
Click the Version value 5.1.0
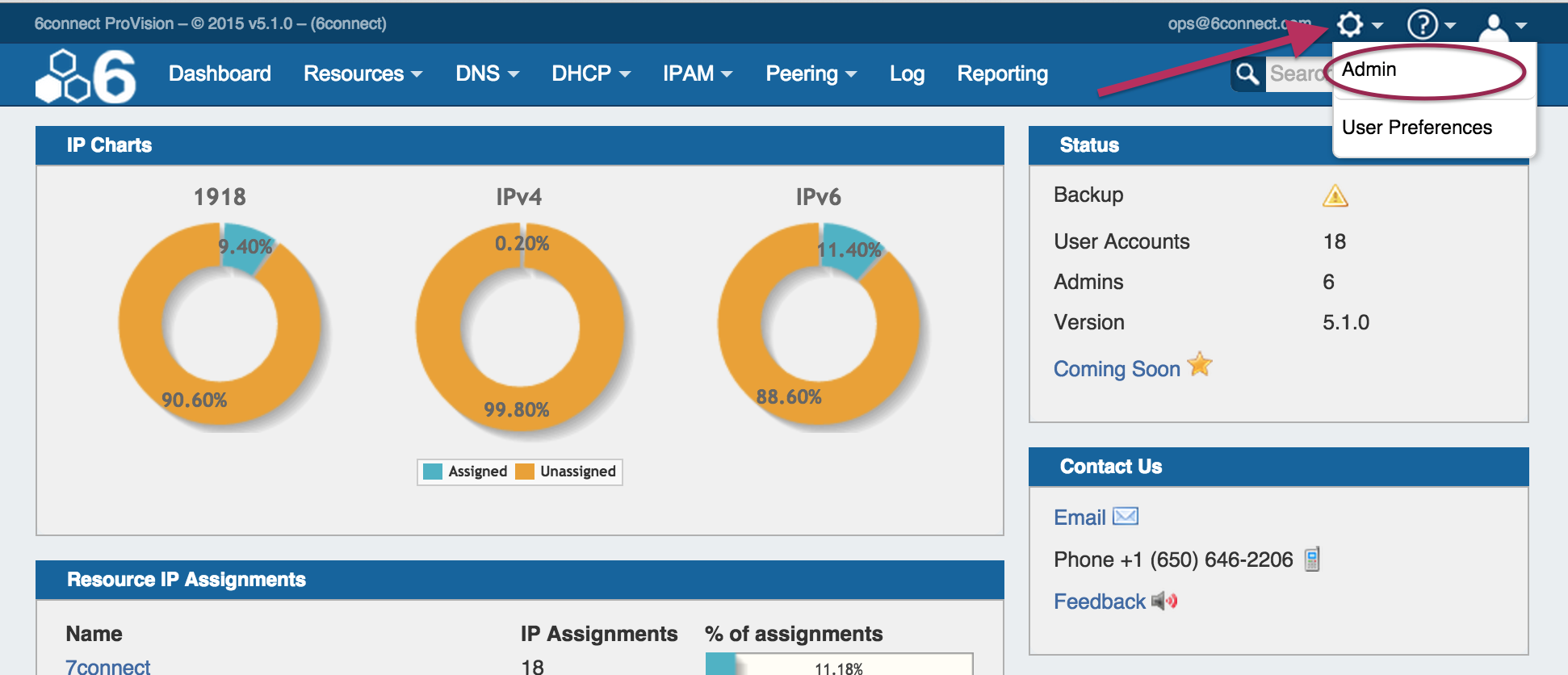tap(1346, 322)
